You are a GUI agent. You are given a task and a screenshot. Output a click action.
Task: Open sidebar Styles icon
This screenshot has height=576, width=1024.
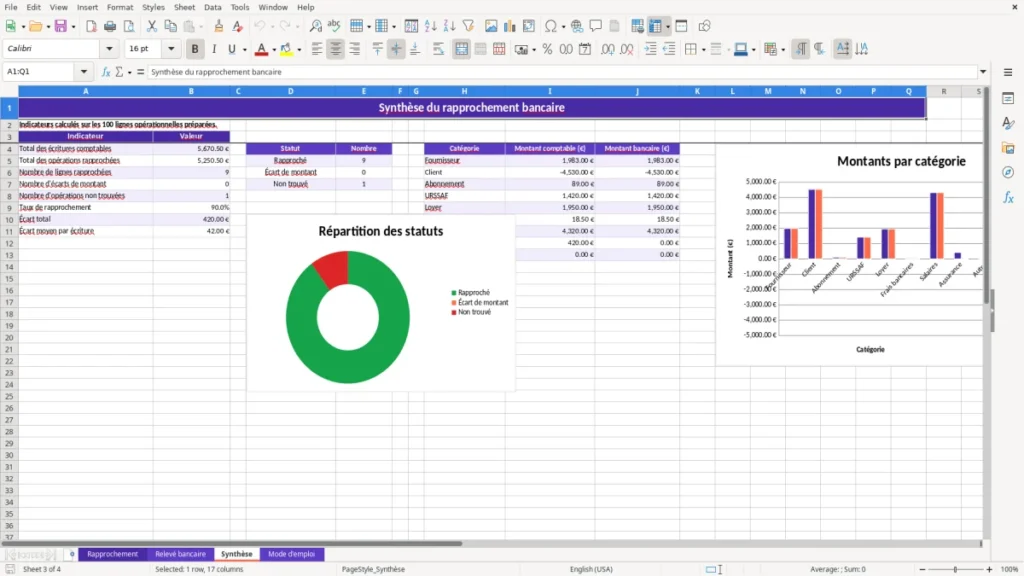coord(1008,123)
